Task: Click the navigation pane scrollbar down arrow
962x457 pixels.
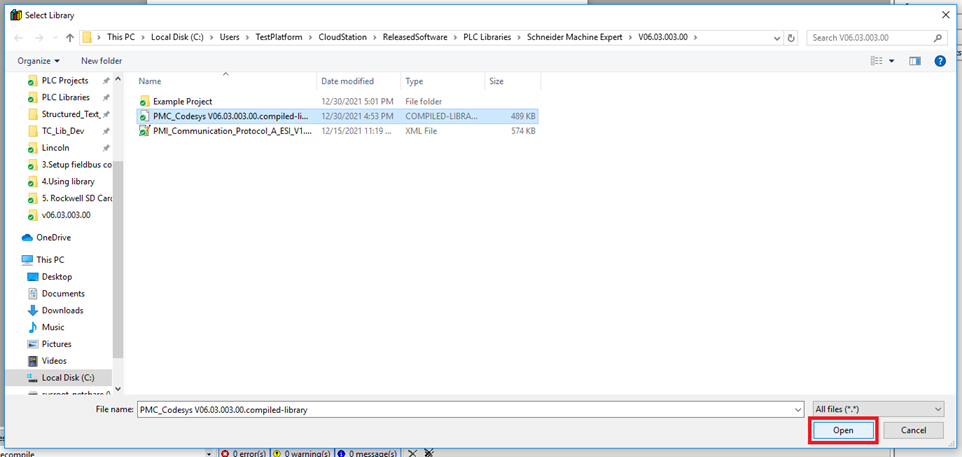Action: point(118,388)
